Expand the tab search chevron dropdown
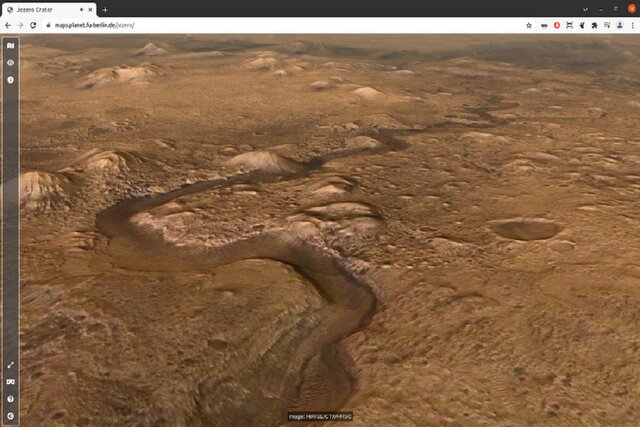 tap(585, 9)
